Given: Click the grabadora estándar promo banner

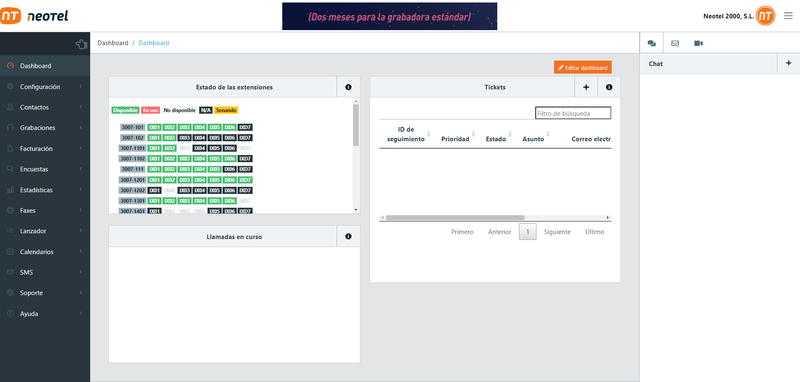Looking at the screenshot, I should coord(389,16).
